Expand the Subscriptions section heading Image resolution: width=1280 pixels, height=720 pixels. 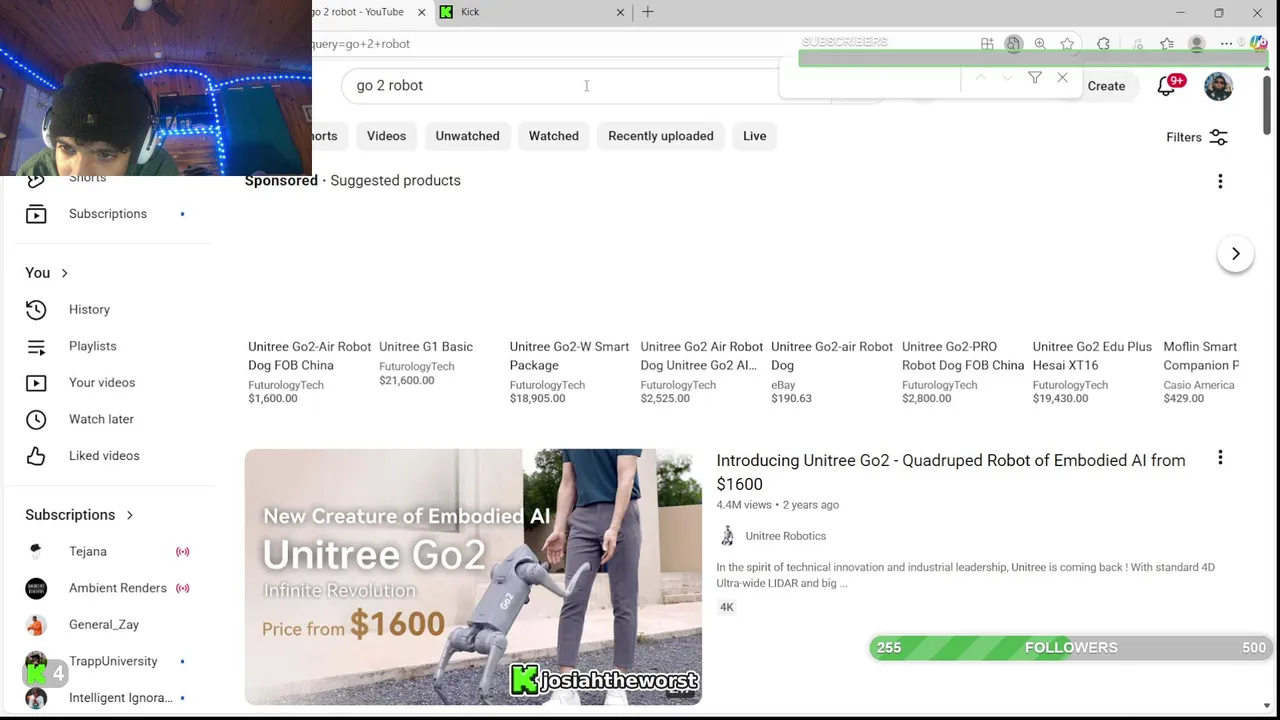[x=79, y=515]
